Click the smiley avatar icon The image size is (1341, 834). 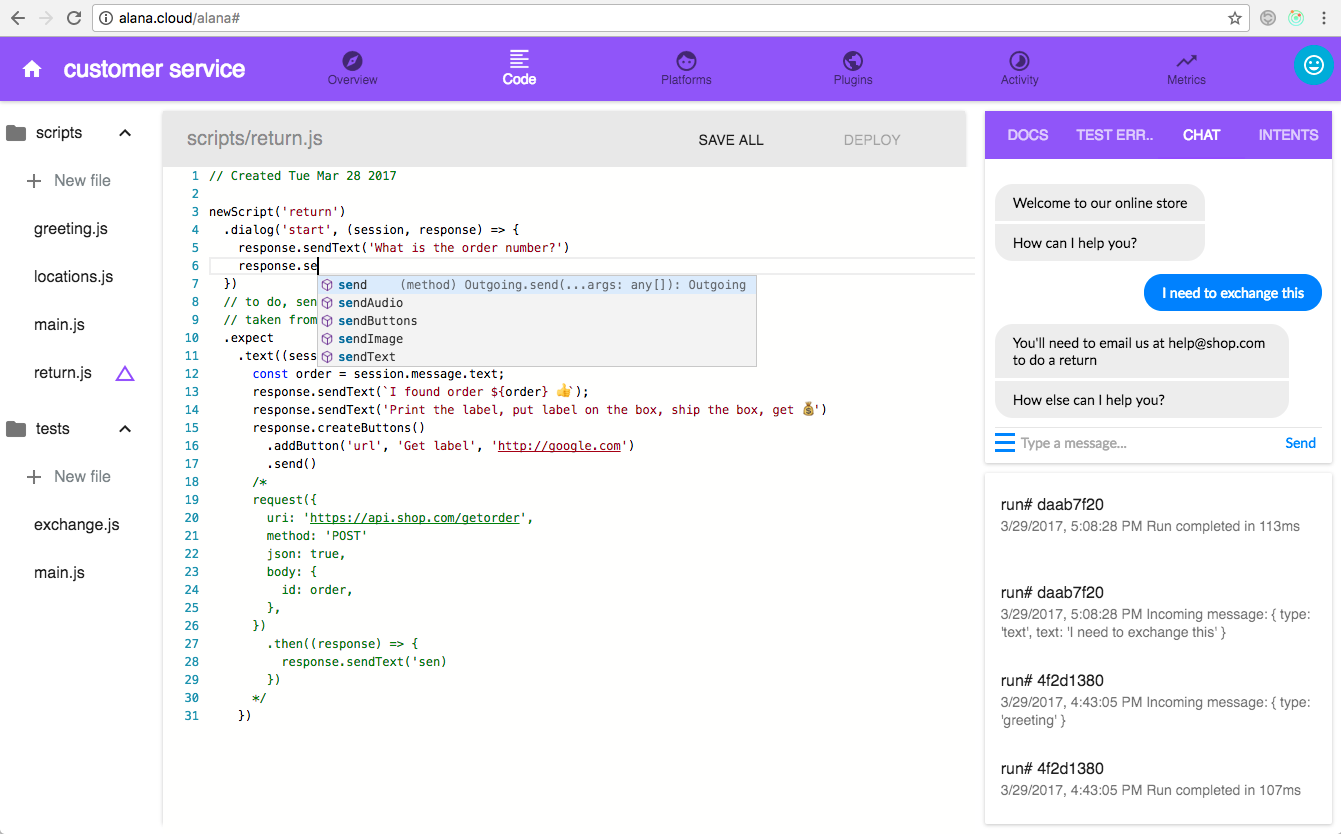pyautogui.click(x=1314, y=64)
